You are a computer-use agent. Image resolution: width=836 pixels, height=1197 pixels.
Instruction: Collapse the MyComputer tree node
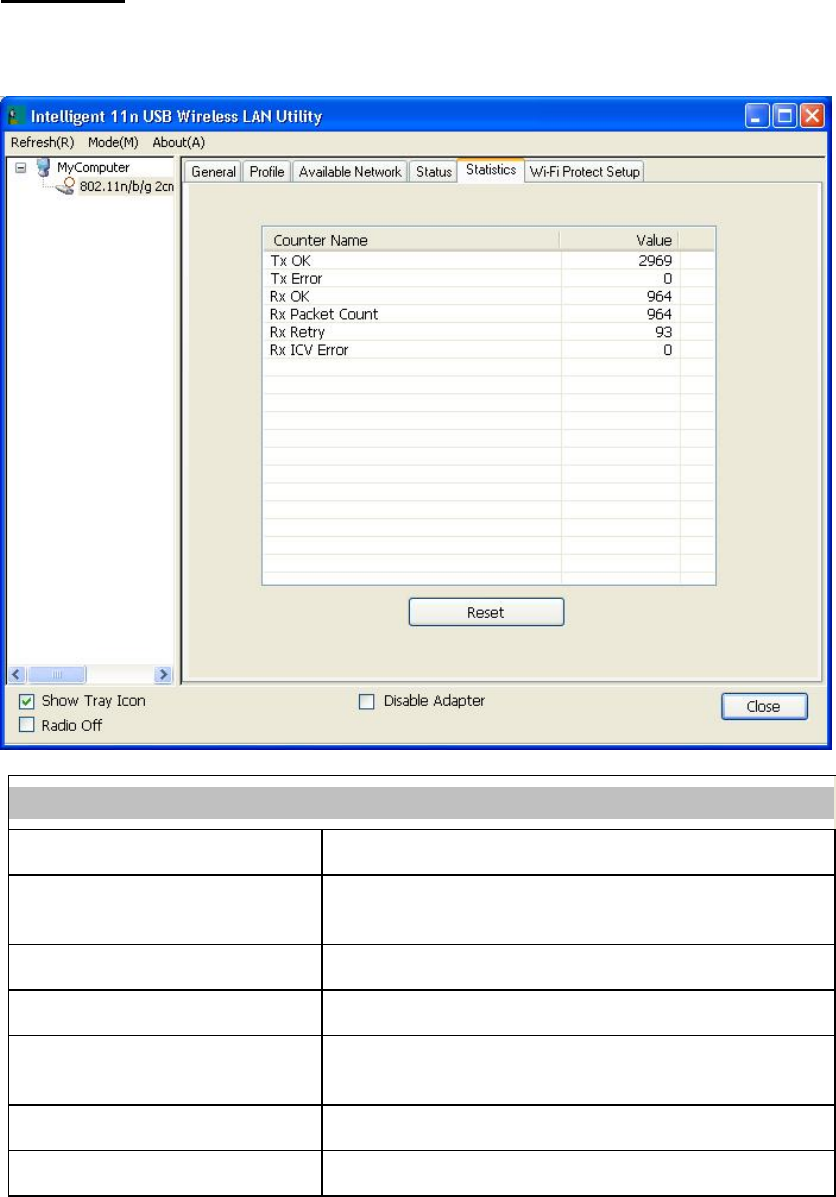coord(21,167)
